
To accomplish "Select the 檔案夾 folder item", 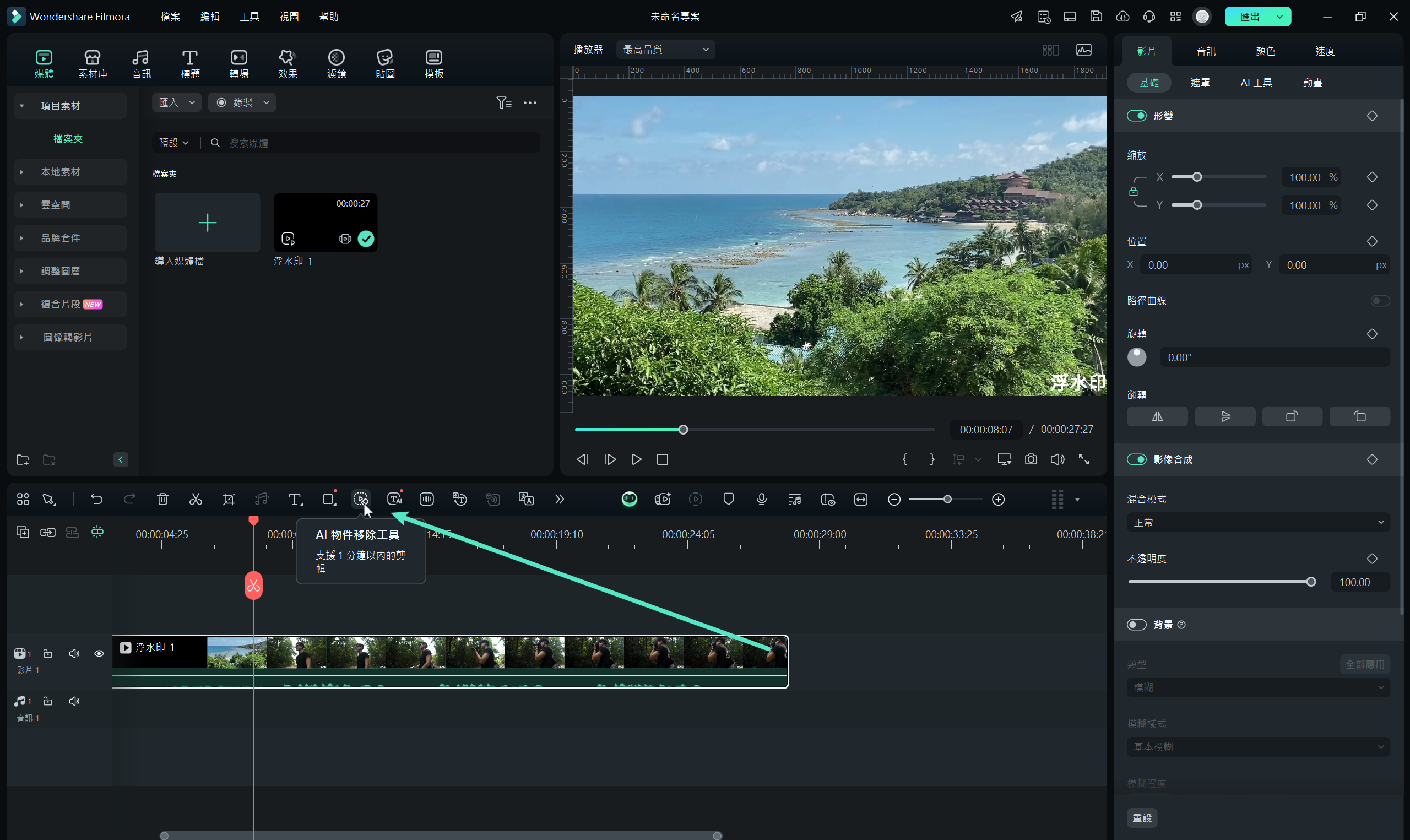I will (68, 139).
